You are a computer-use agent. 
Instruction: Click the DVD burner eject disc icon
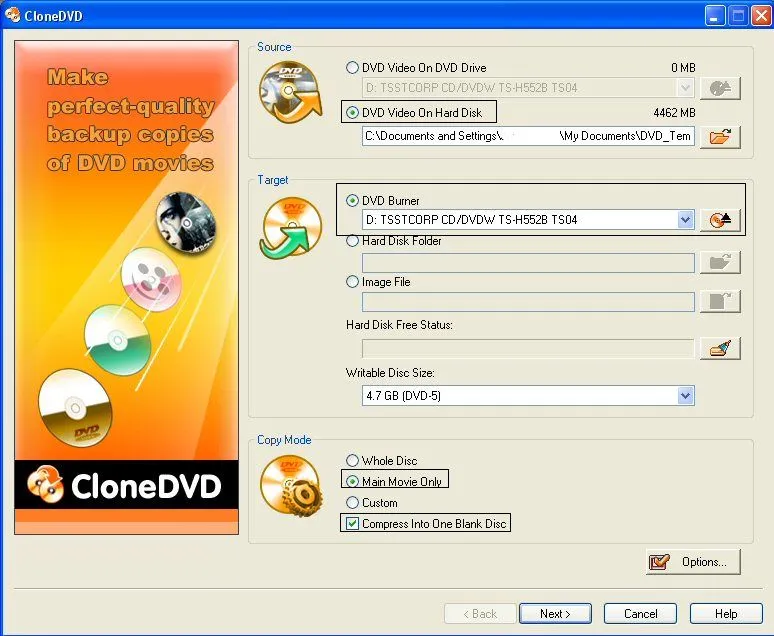coord(719,220)
